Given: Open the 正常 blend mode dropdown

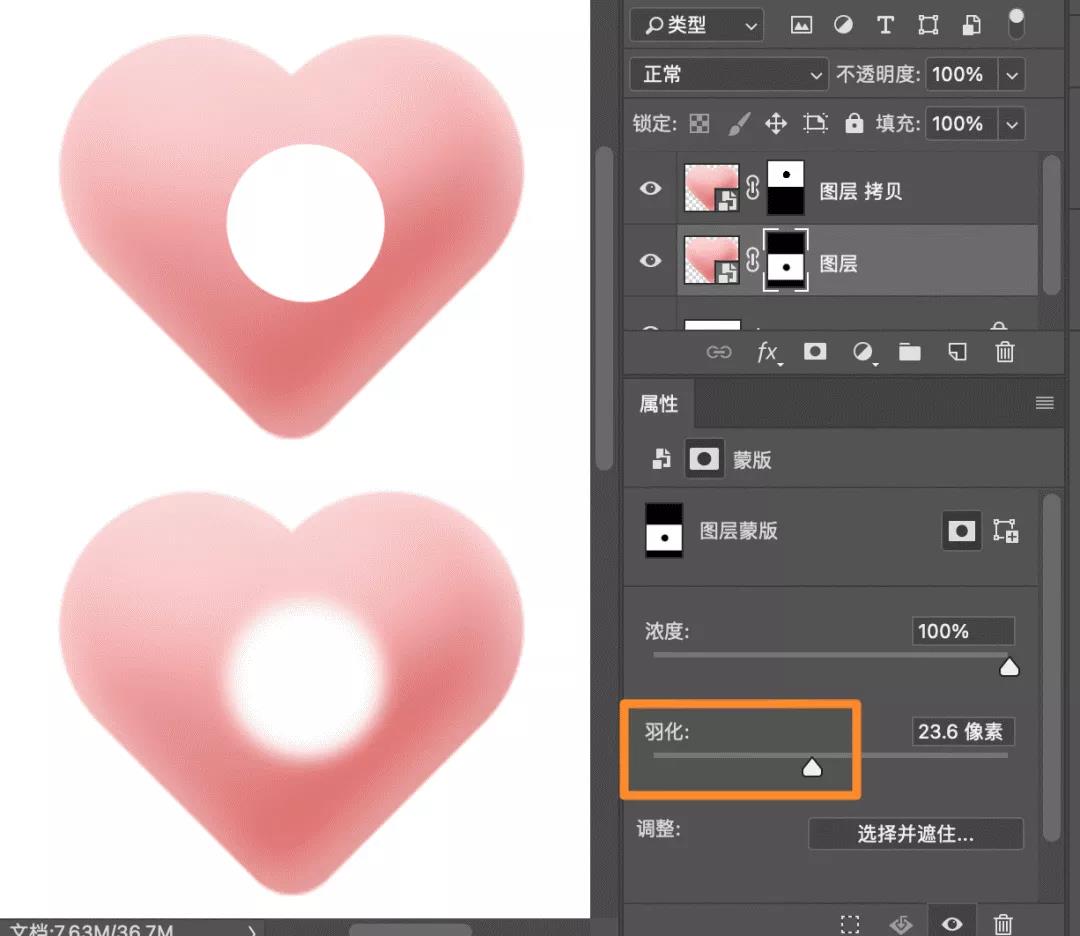Looking at the screenshot, I should point(729,74).
